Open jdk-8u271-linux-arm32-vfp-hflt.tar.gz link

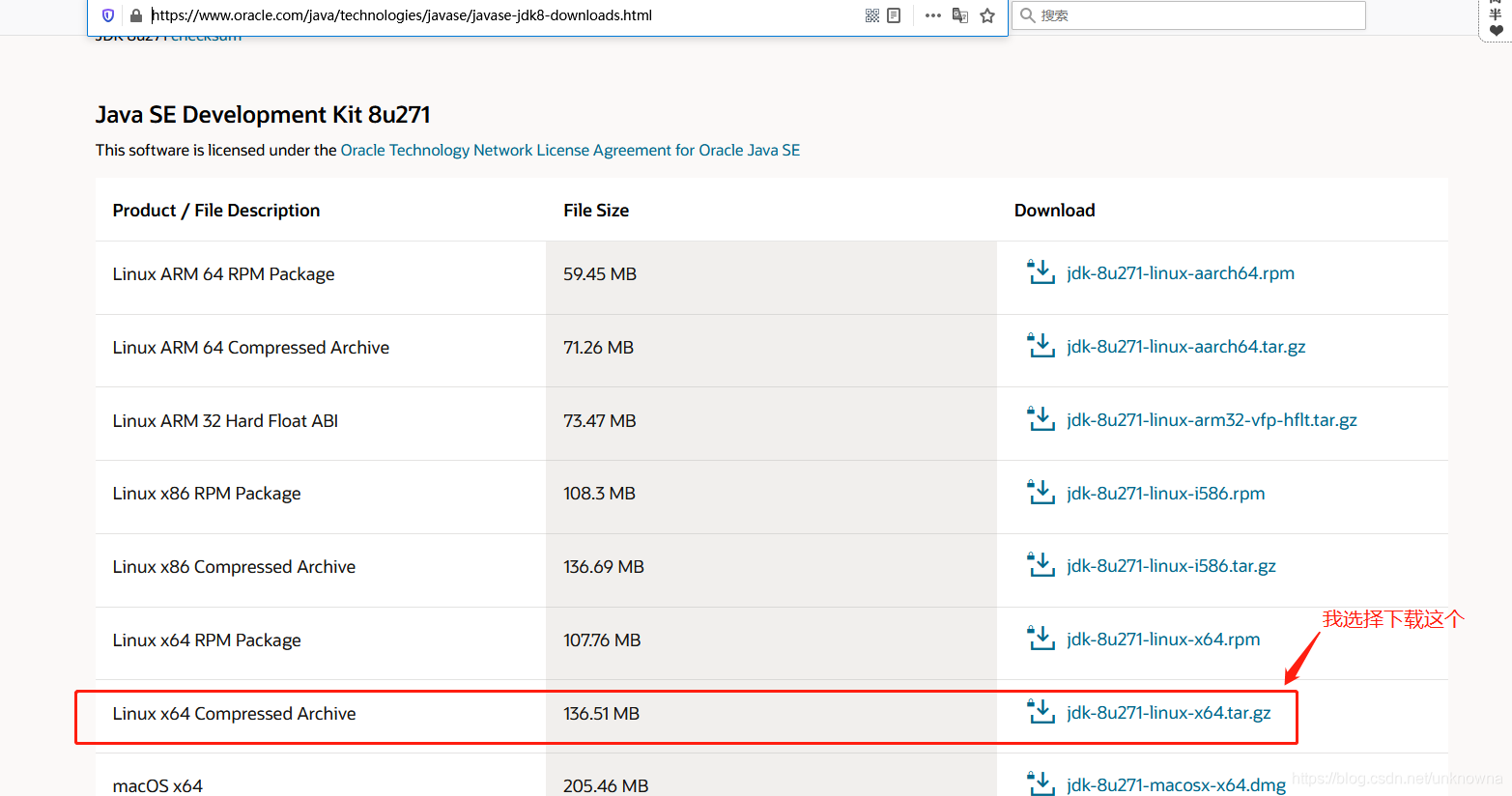[x=1212, y=420]
